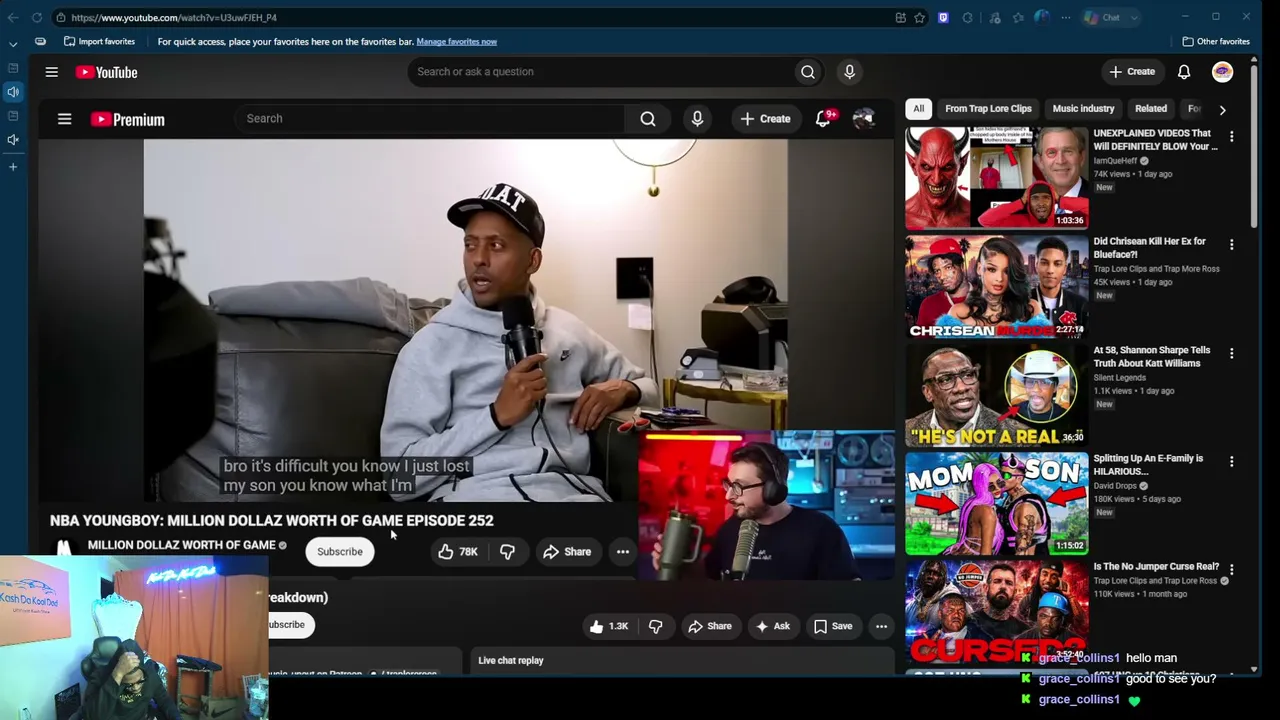Toggle the favorite star in the address bar
1280x720 pixels.
pos(919,17)
